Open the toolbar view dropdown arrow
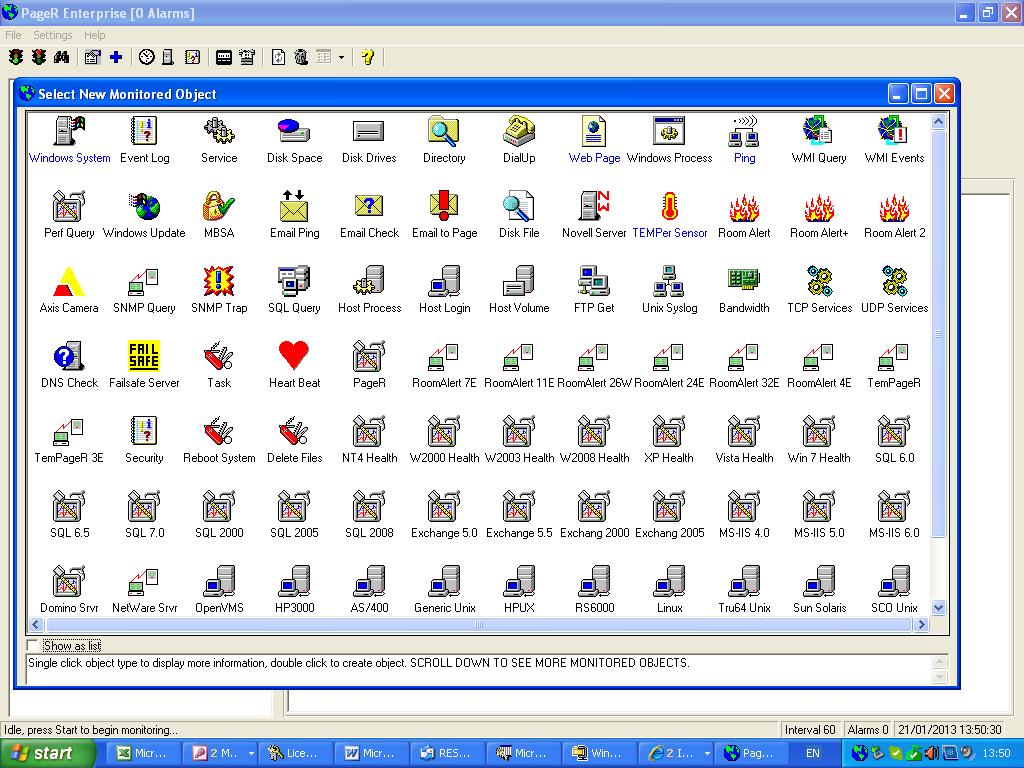1024x768 pixels. [x=341, y=57]
